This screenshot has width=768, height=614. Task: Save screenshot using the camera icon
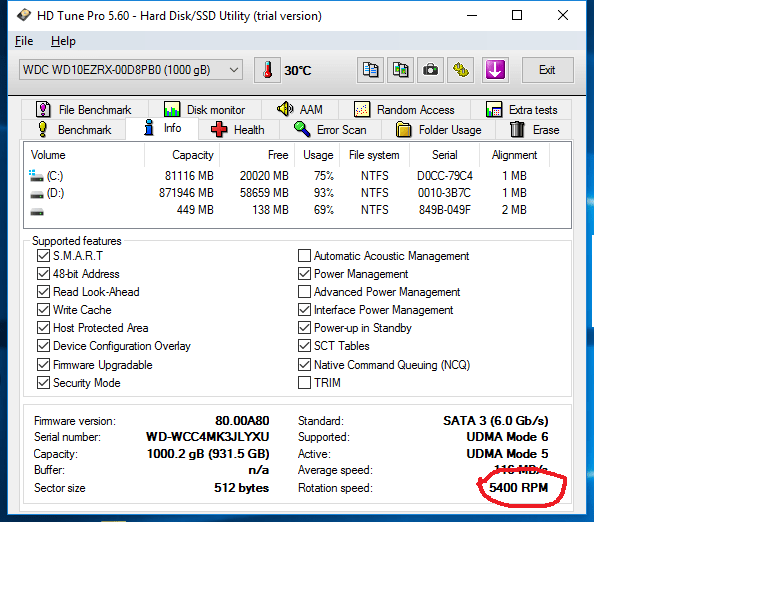point(431,70)
